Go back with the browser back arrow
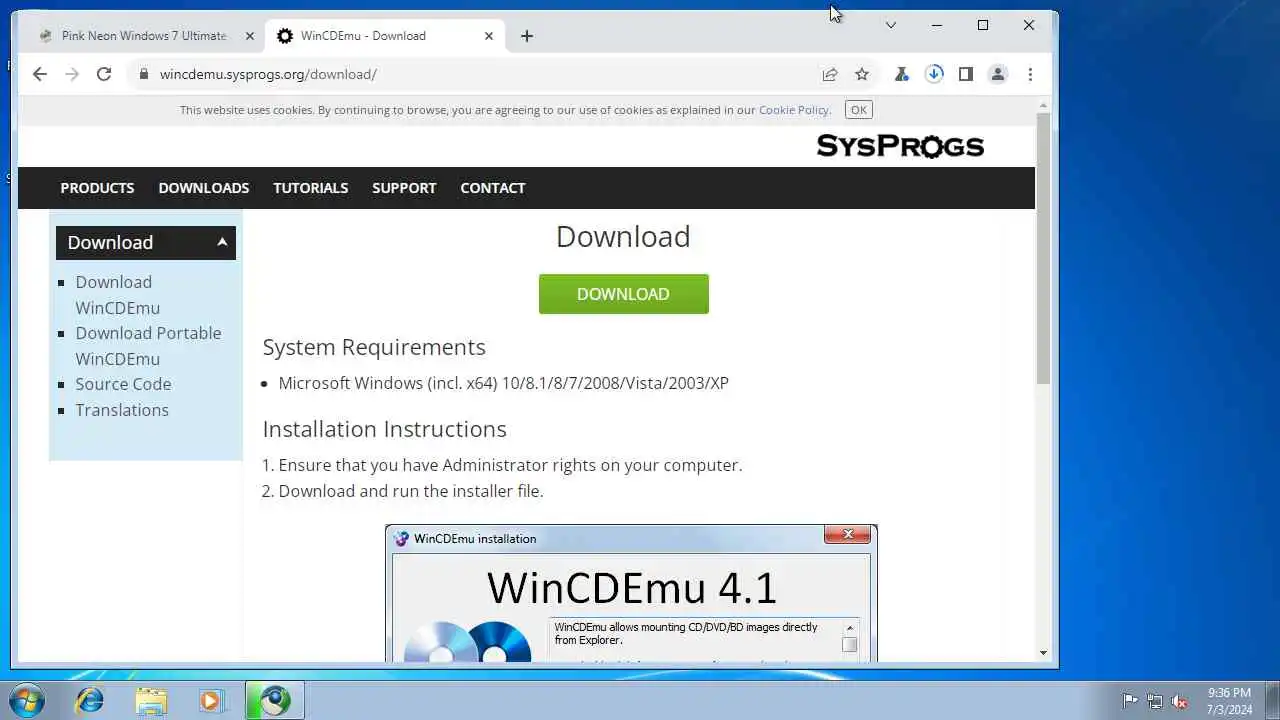This screenshot has width=1280, height=720. (39, 74)
